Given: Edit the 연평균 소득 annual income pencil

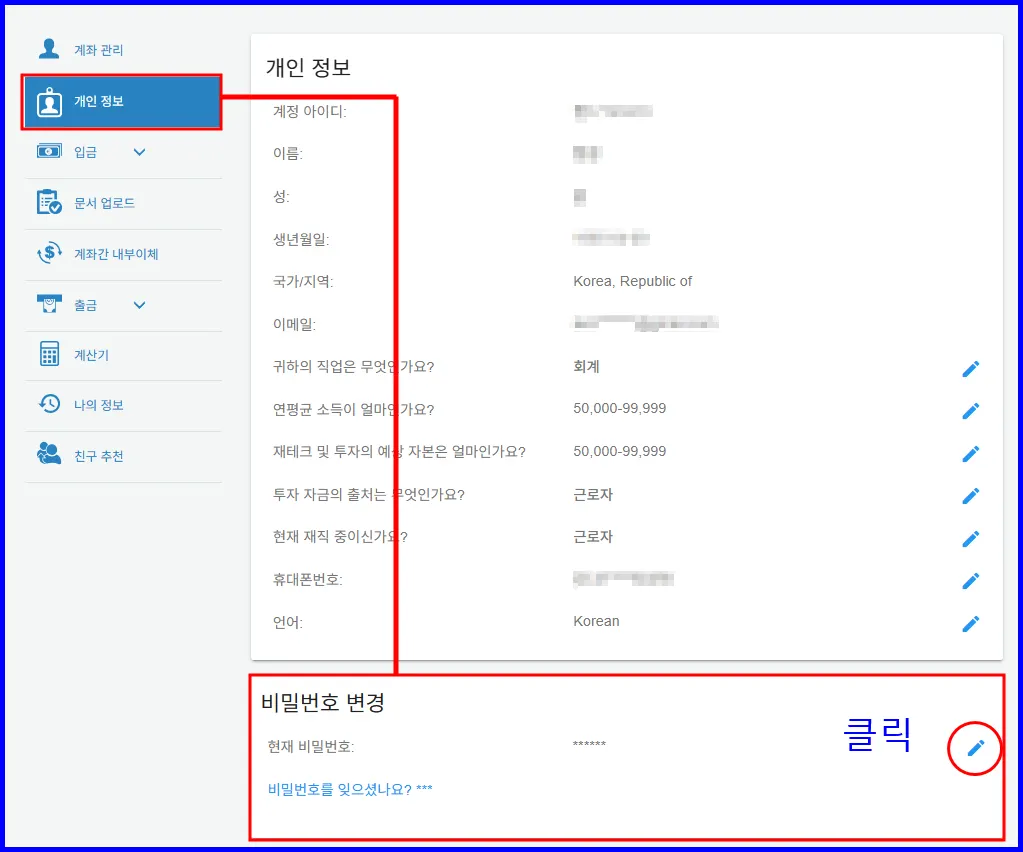Looking at the screenshot, I should (x=970, y=411).
